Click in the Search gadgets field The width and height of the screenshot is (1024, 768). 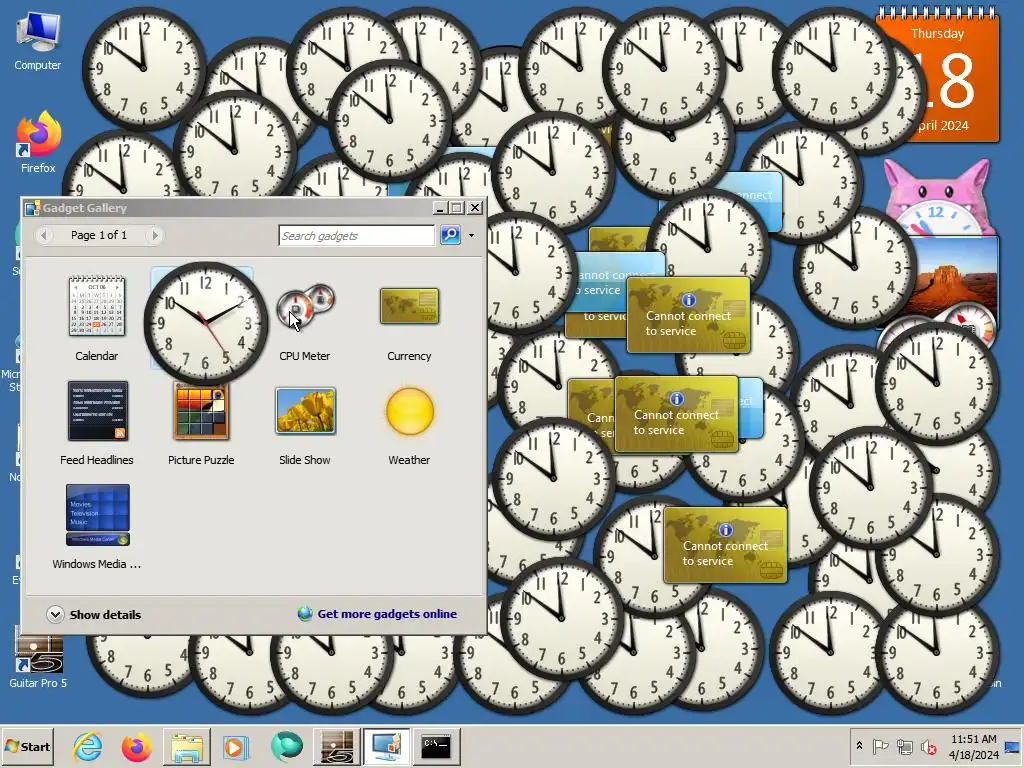click(x=357, y=235)
